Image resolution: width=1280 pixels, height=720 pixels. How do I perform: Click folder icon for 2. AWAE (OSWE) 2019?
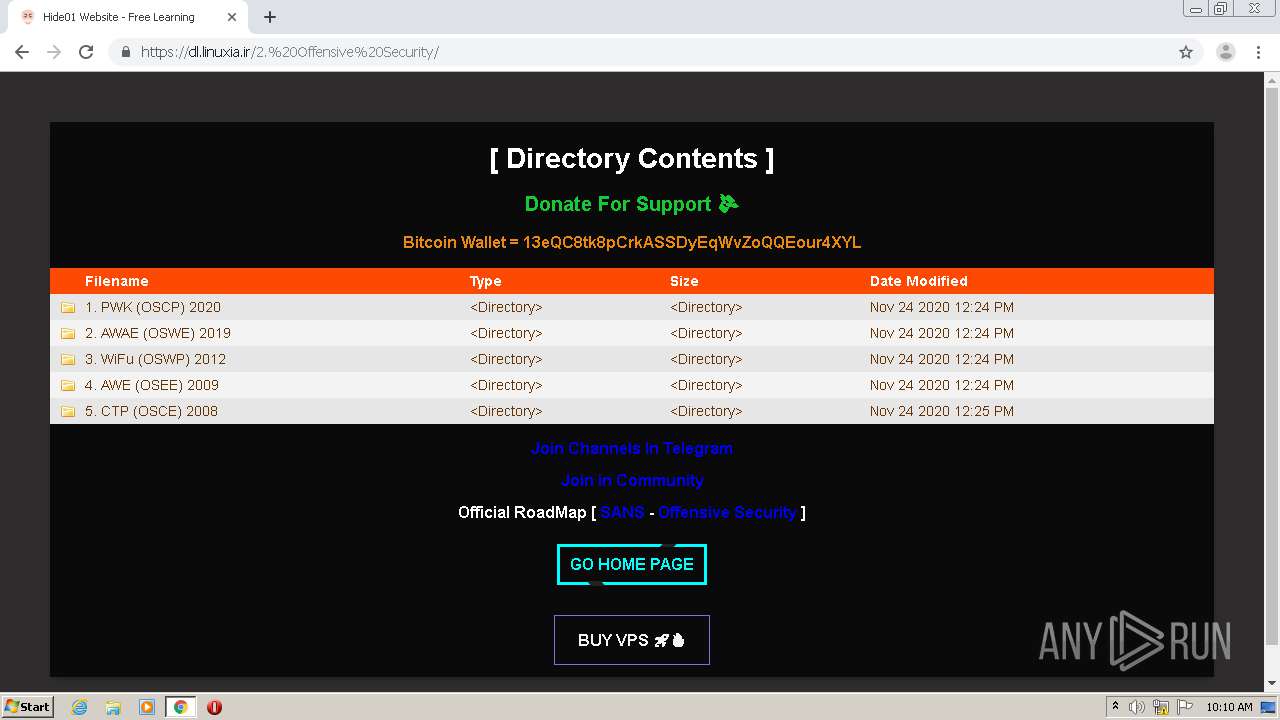(68, 333)
